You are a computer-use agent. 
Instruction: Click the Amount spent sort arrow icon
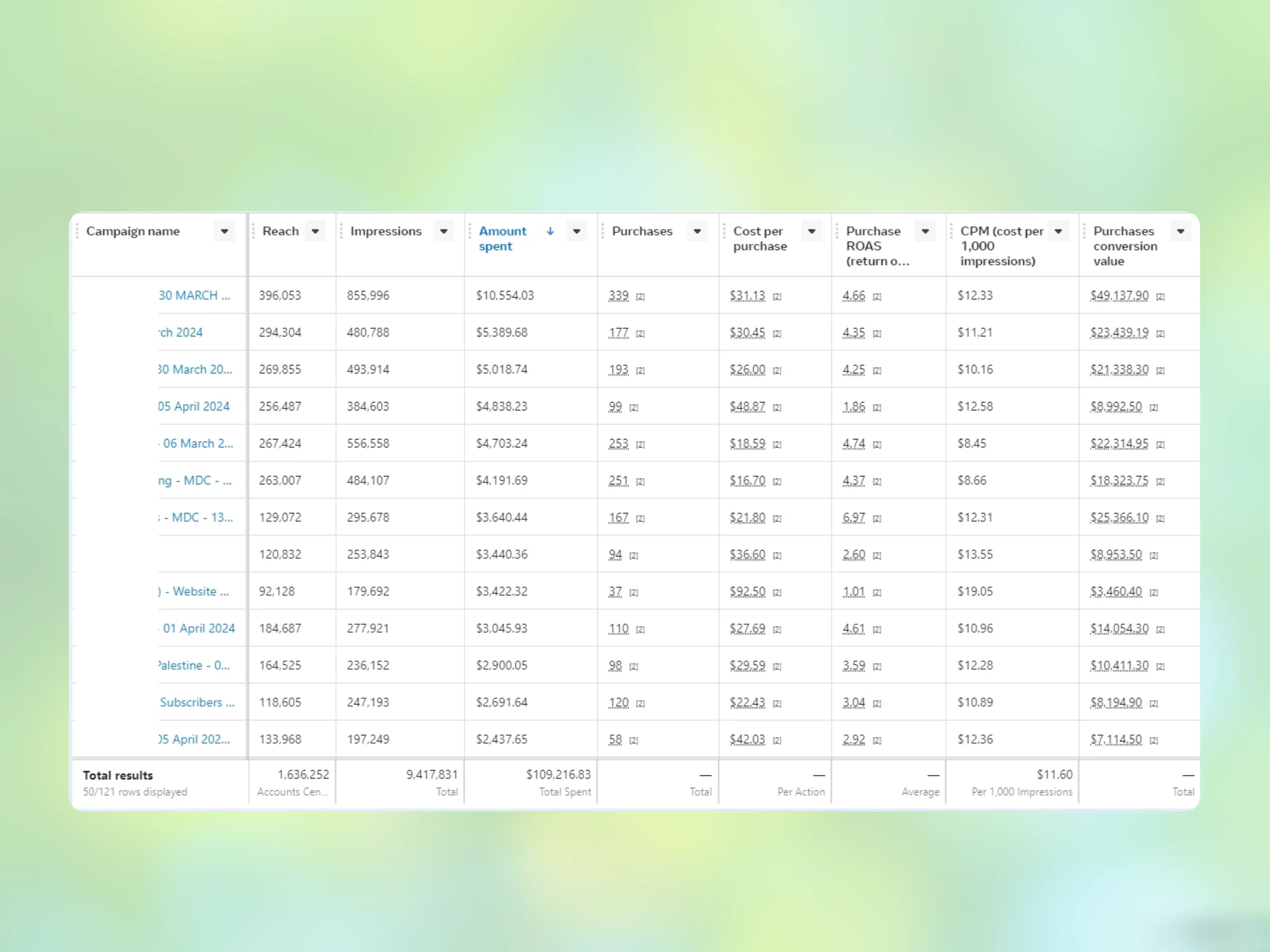point(550,231)
